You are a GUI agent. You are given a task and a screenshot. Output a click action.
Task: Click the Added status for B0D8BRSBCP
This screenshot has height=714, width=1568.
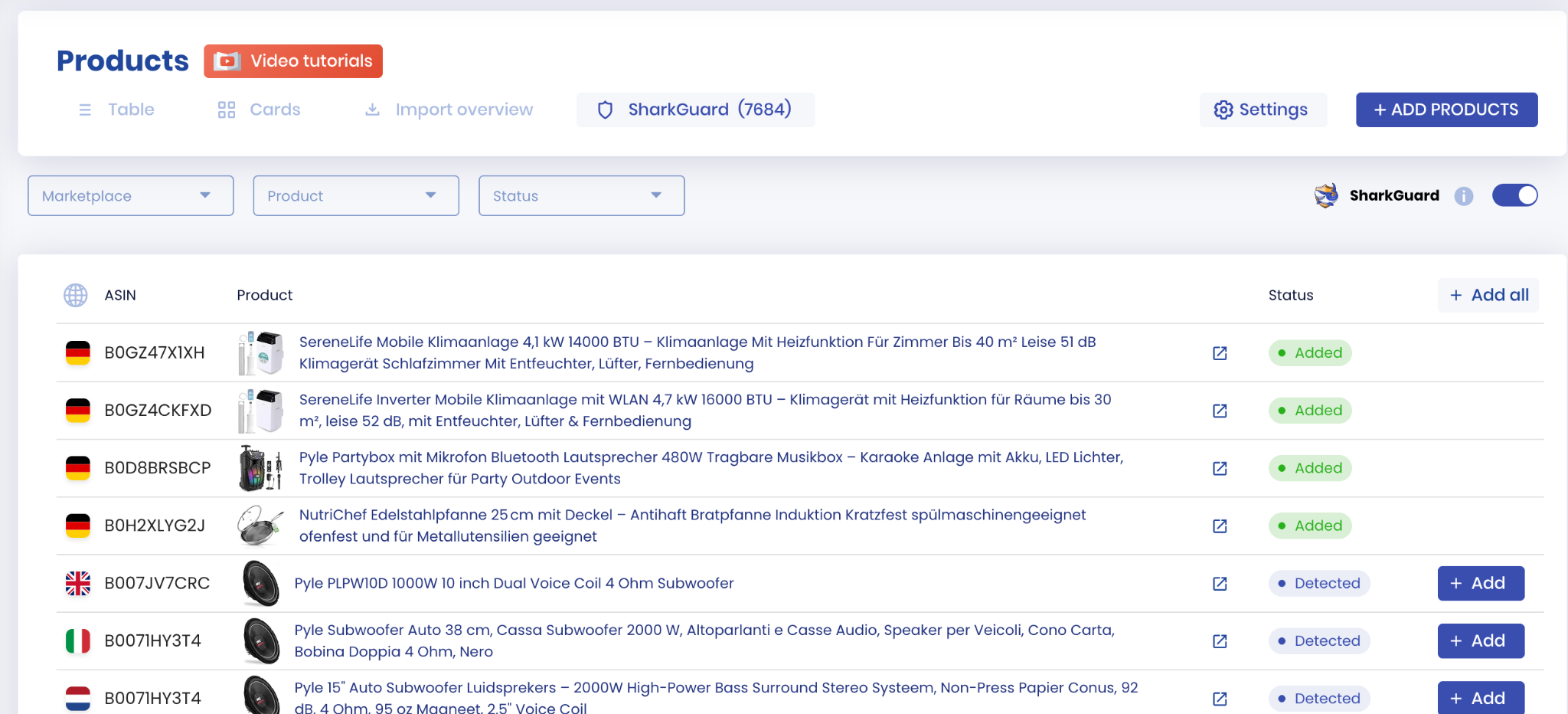(1310, 468)
